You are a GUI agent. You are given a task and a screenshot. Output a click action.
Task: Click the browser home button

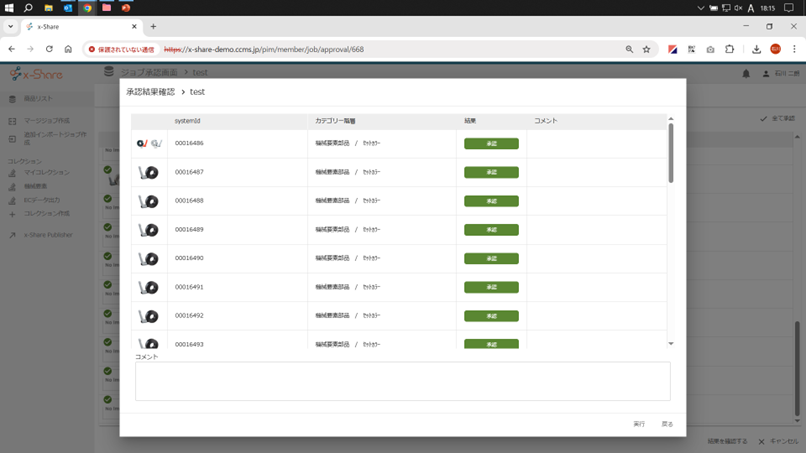click(x=68, y=49)
